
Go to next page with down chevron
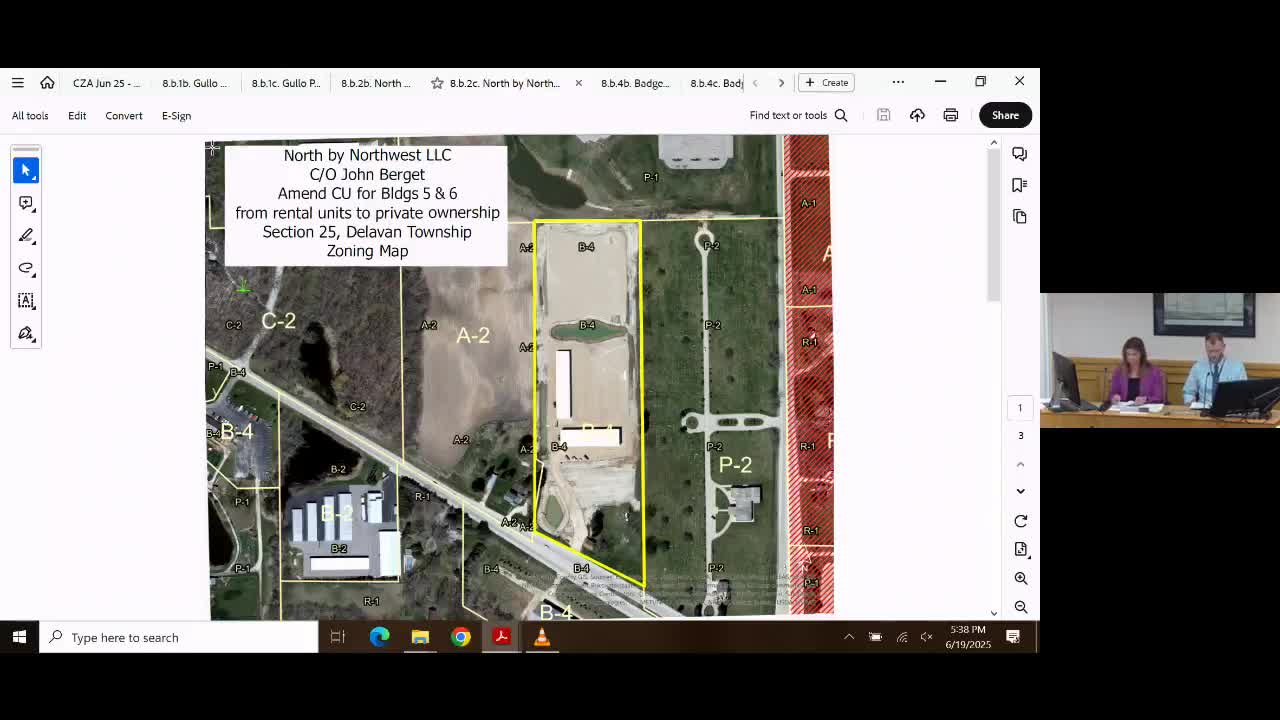[x=1020, y=491]
